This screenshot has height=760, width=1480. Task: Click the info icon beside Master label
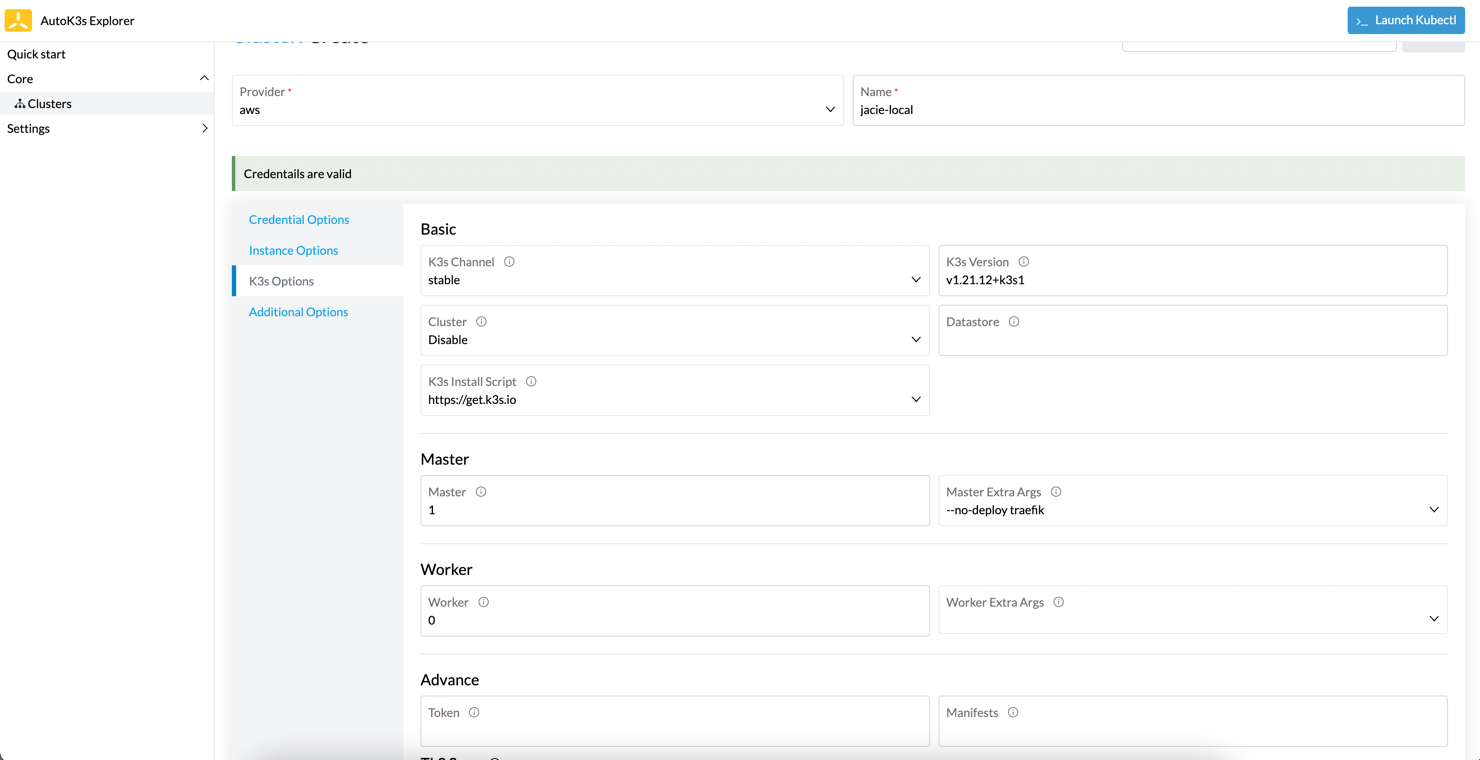tap(481, 492)
